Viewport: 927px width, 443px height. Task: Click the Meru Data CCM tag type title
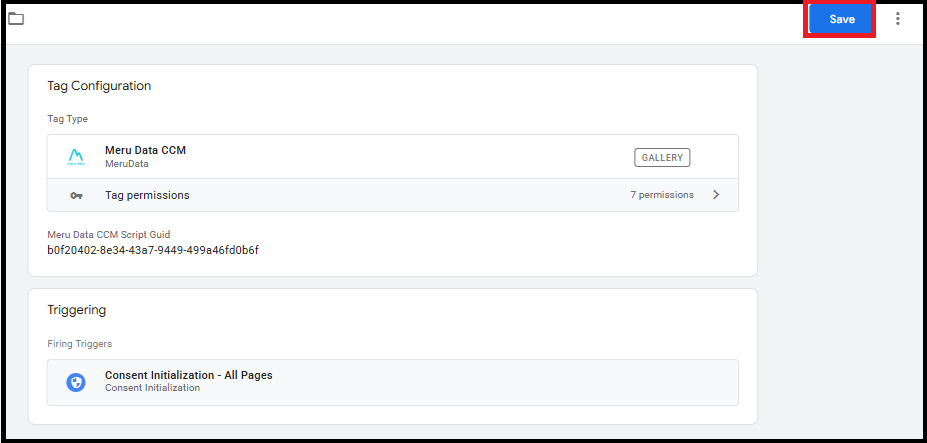click(145, 150)
